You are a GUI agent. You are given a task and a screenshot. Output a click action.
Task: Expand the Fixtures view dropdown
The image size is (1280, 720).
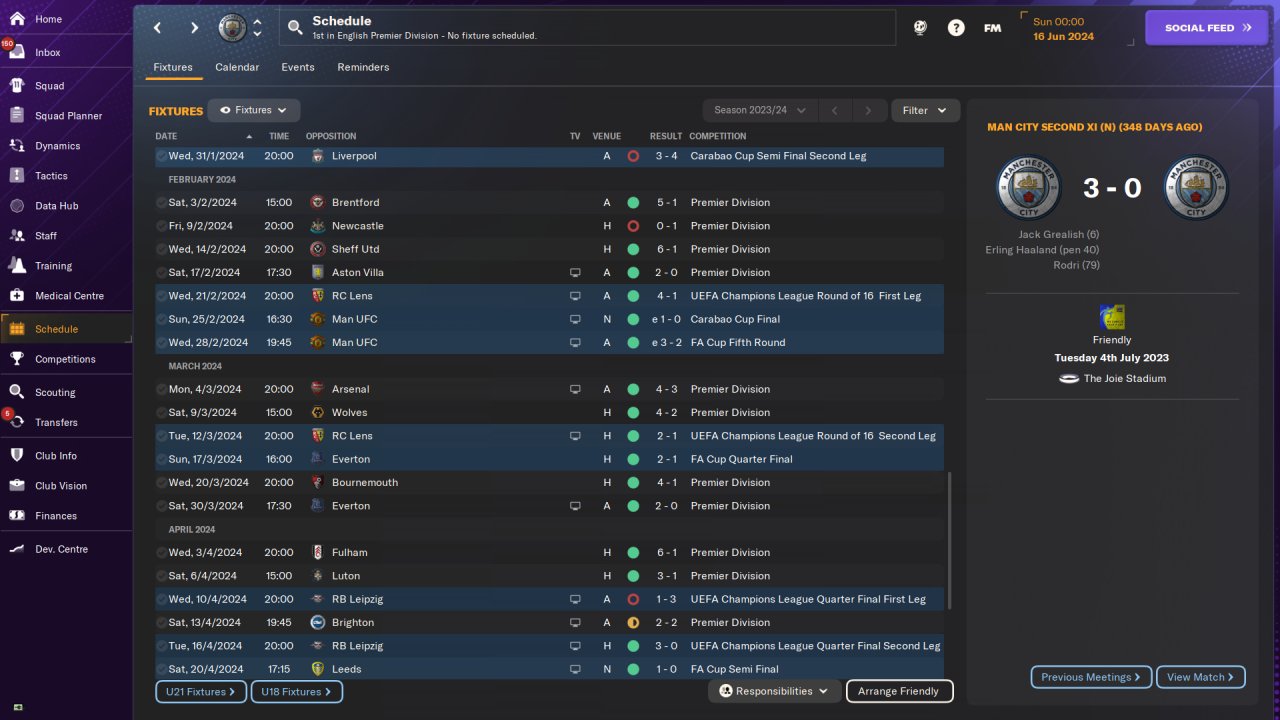pyautogui.click(x=254, y=110)
